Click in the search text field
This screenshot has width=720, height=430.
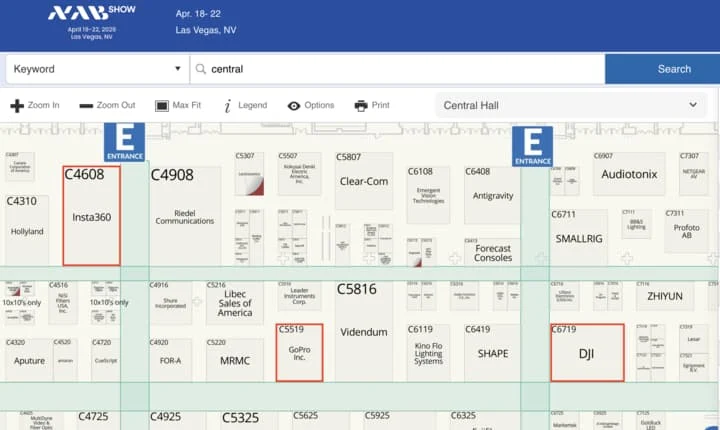click(400, 69)
